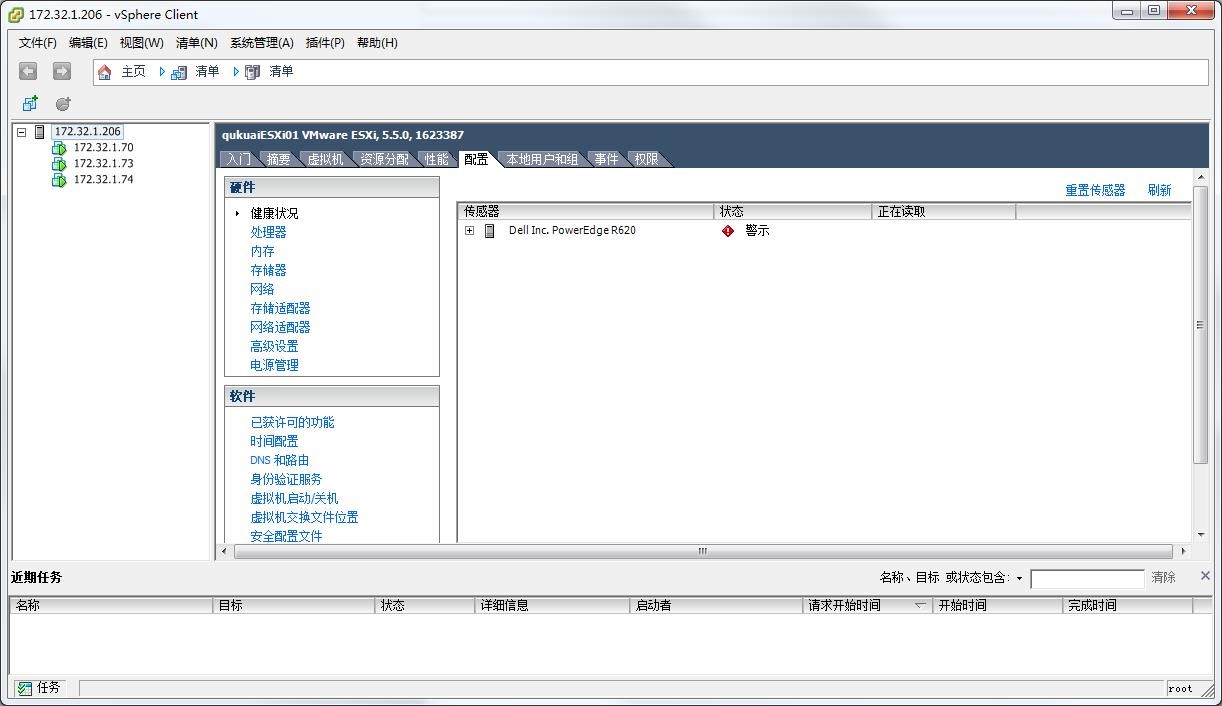This screenshot has width=1222, height=706.
Task: Open the 视图(W) menu
Action: (141, 43)
